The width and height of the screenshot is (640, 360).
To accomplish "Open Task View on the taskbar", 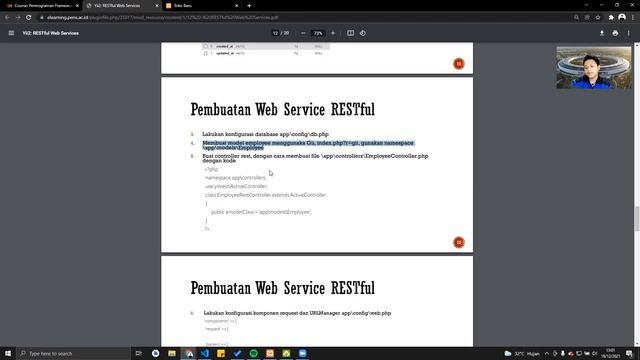I will coord(138,353).
